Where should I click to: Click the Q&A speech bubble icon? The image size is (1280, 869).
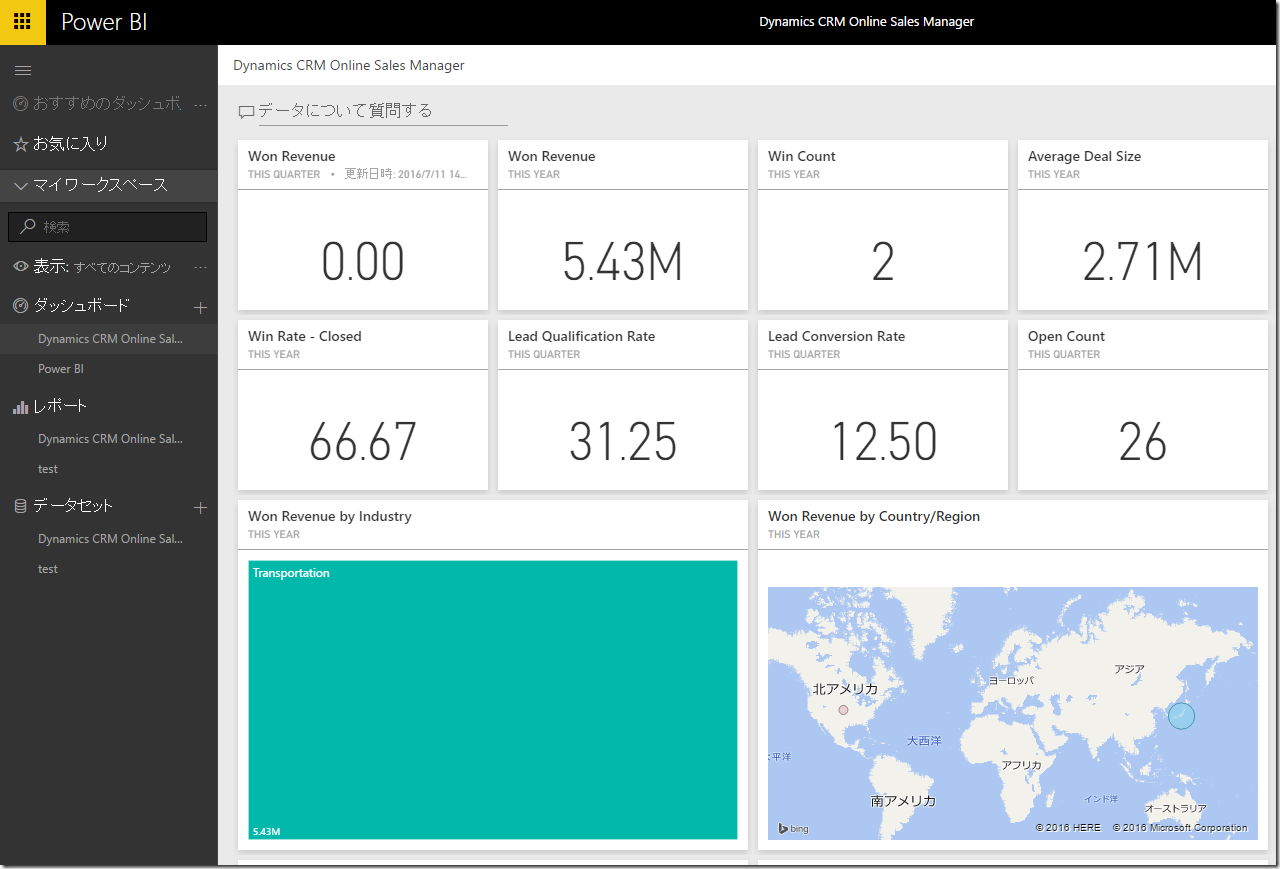tap(246, 112)
